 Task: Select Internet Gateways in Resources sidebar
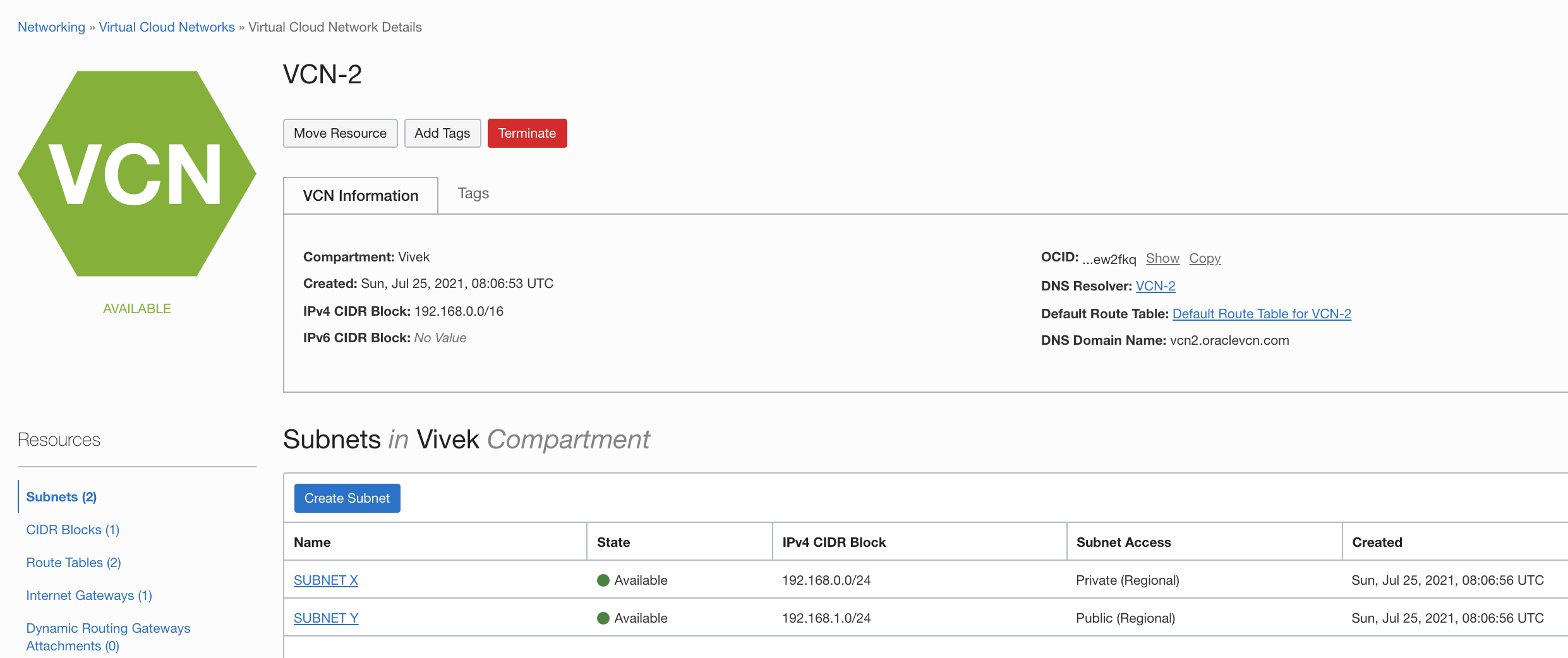point(88,595)
